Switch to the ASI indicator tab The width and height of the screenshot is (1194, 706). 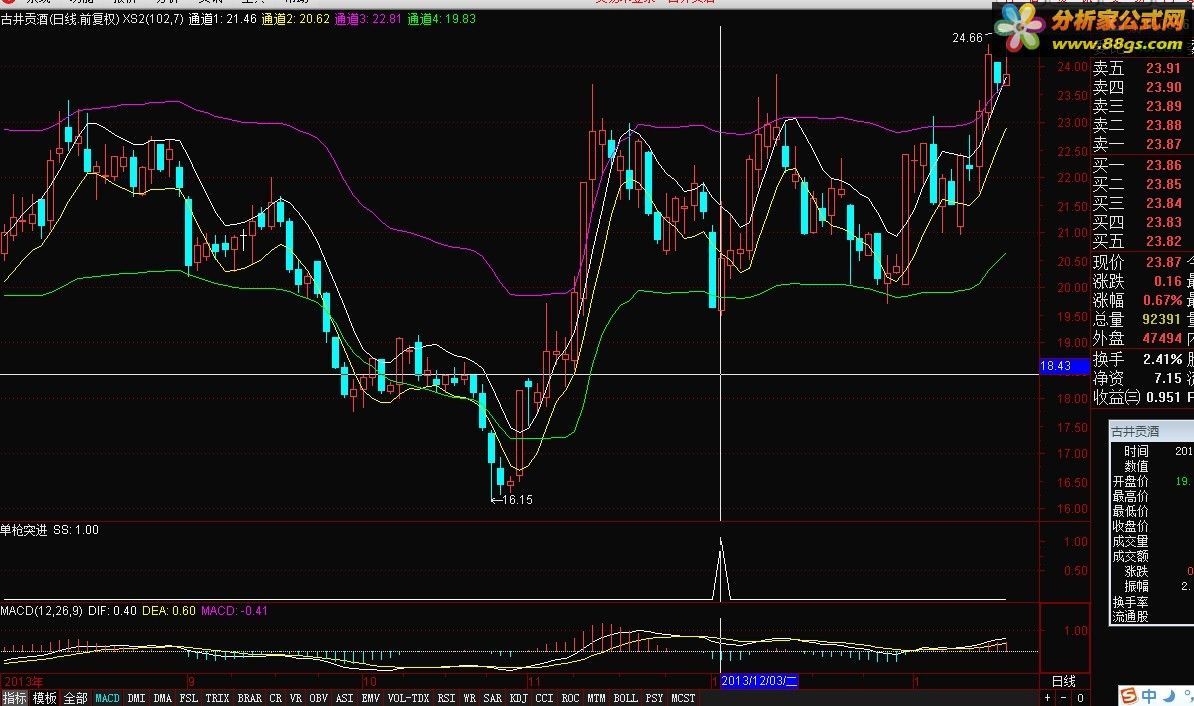pos(344,698)
